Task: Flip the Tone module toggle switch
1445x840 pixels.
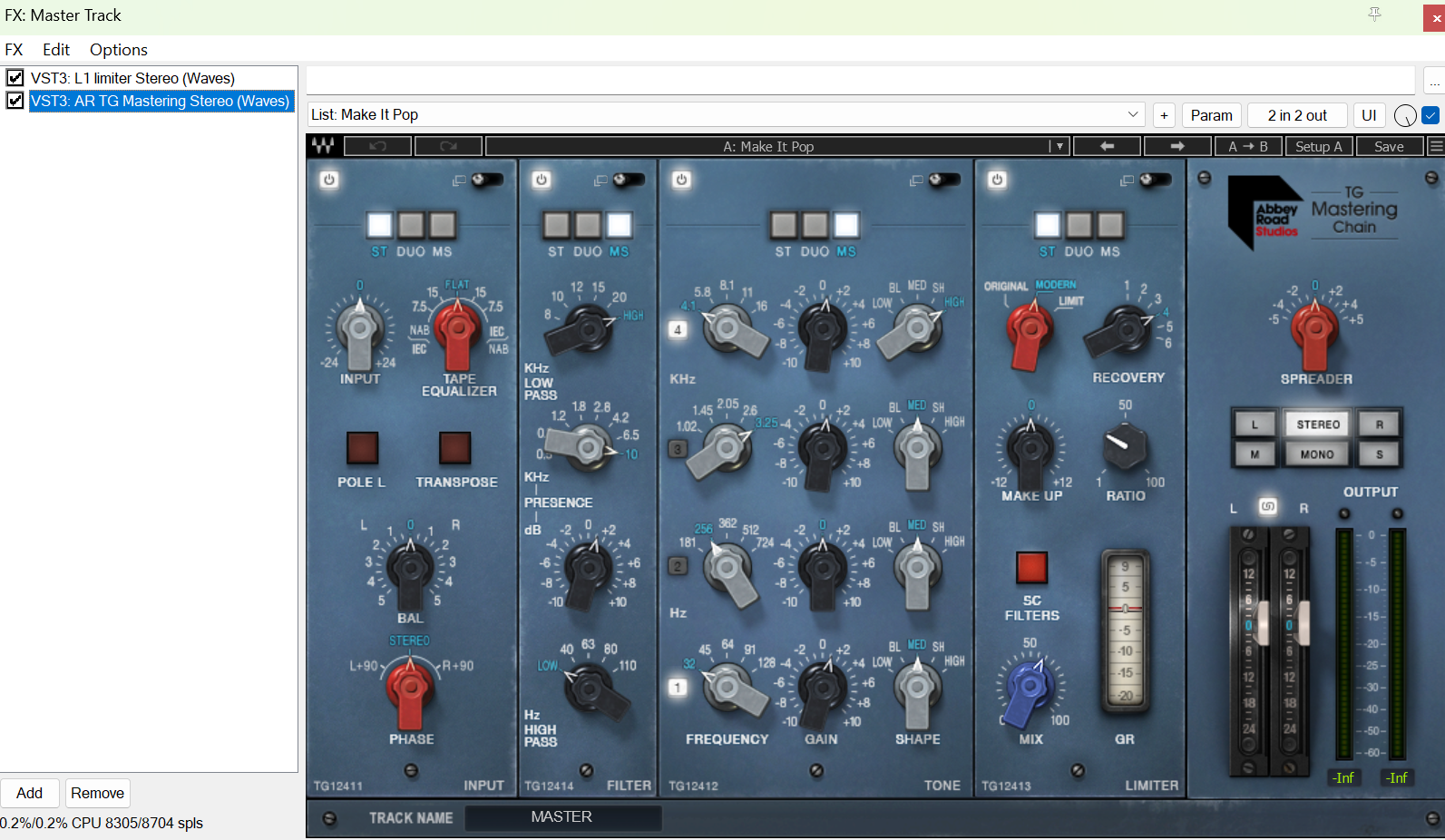Action: click(x=945, y=180)
